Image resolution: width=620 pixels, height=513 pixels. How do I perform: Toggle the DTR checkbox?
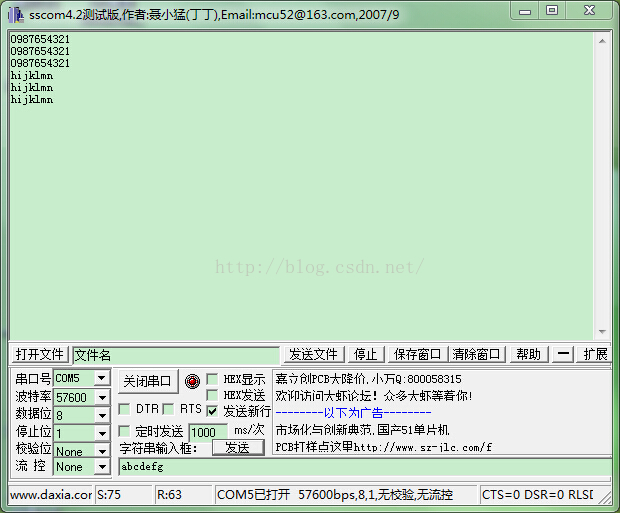pyautogui.click(x=125, y=409)
